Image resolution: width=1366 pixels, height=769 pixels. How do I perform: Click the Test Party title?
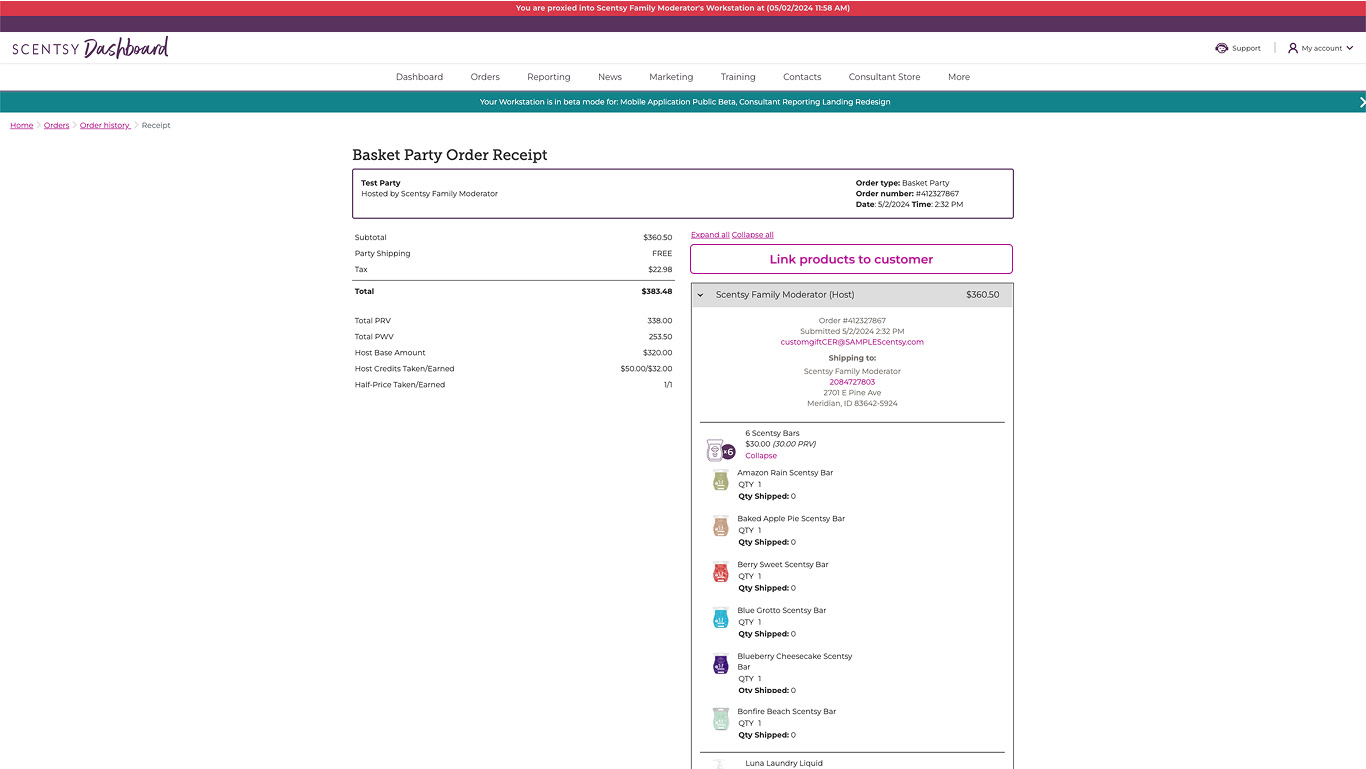click(381, 183)
